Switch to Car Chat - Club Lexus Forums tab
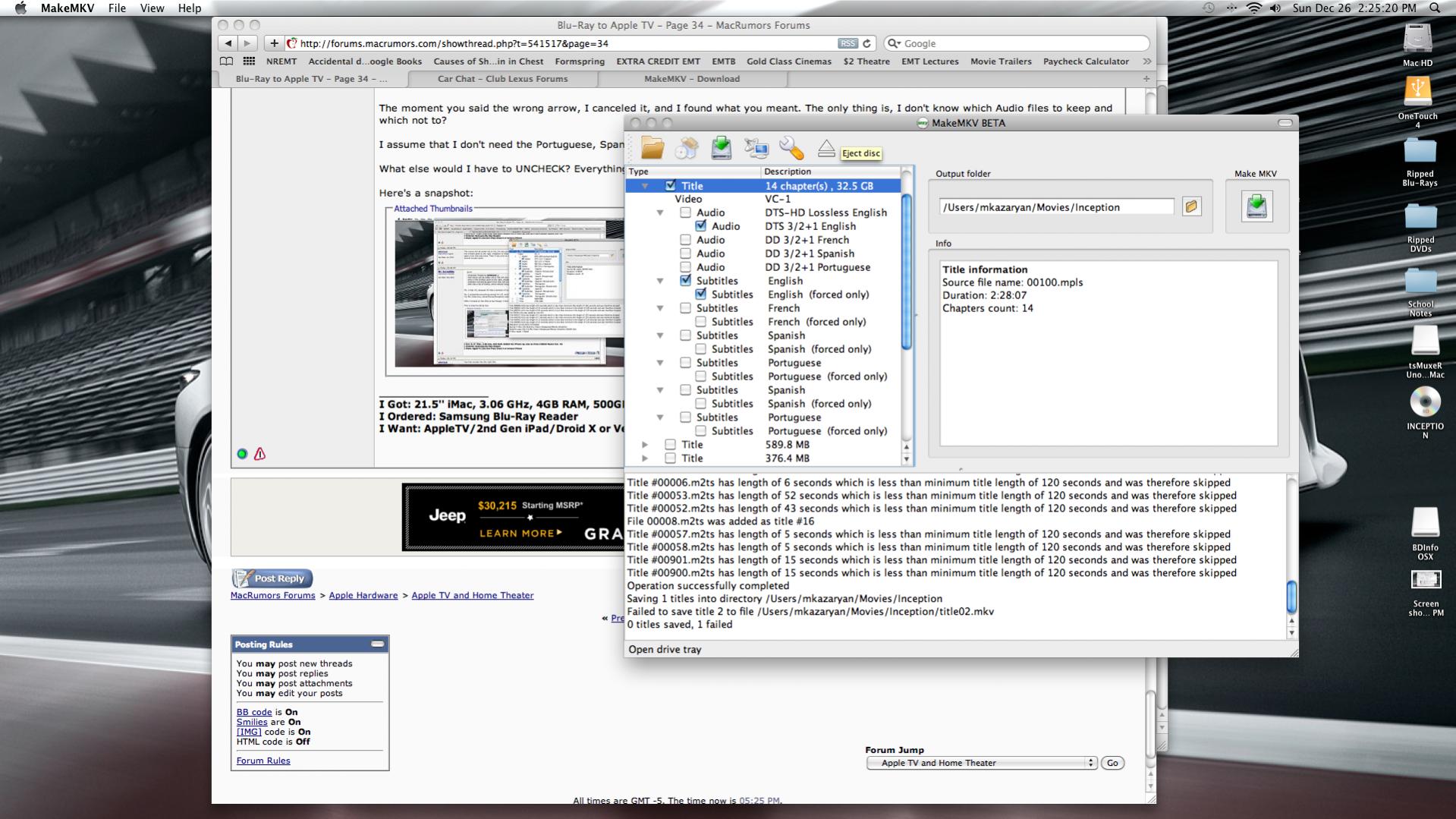The height and width of the screenshot is (819, 1456). 502,79
